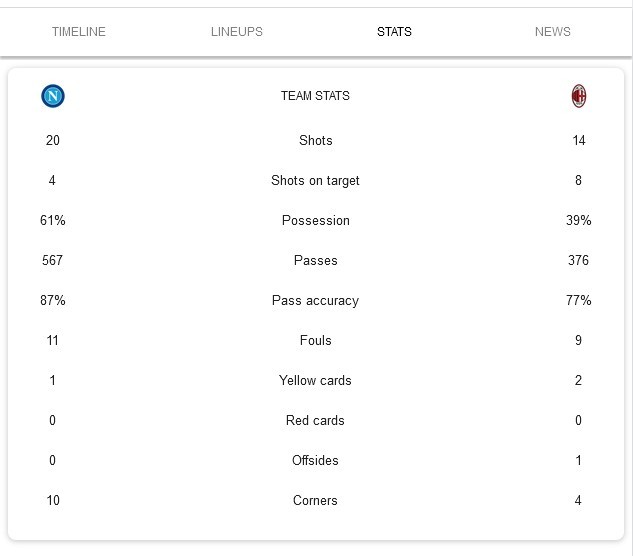Click the Offsides stat label
The width and height of the screenshot is (633, 556).
315,461
